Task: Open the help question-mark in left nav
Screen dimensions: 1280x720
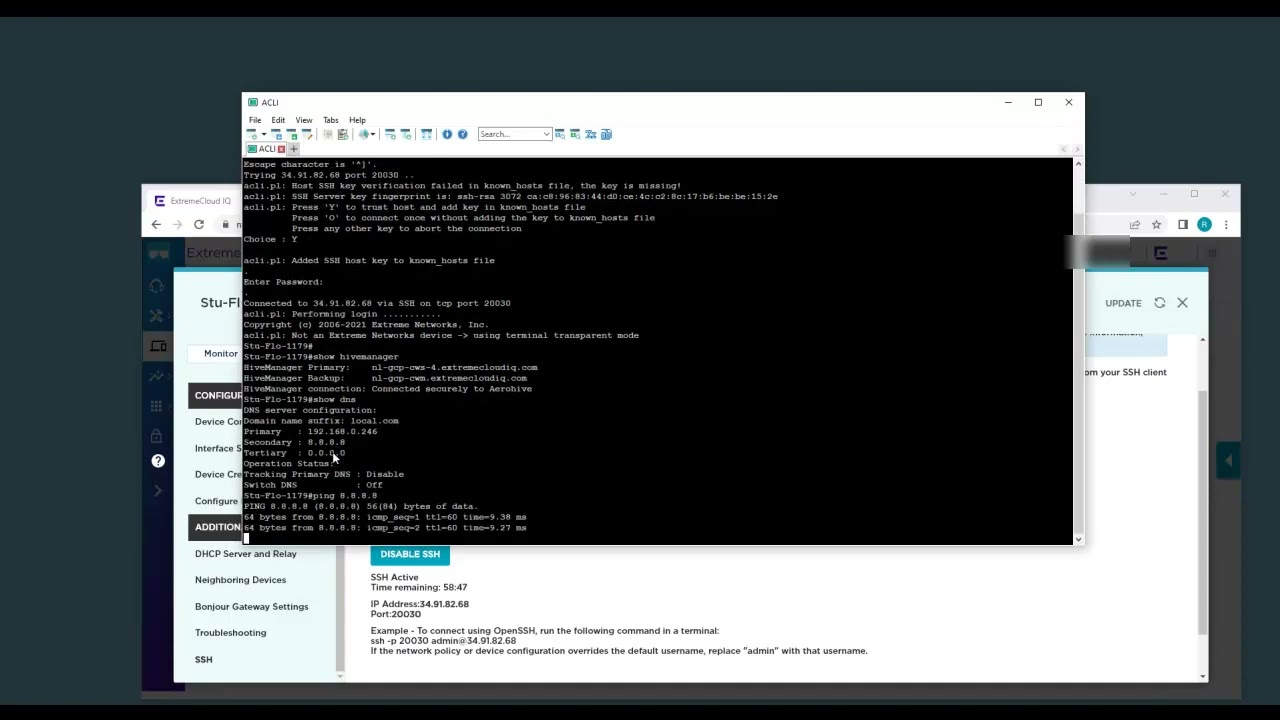Action: pos(158,461)
